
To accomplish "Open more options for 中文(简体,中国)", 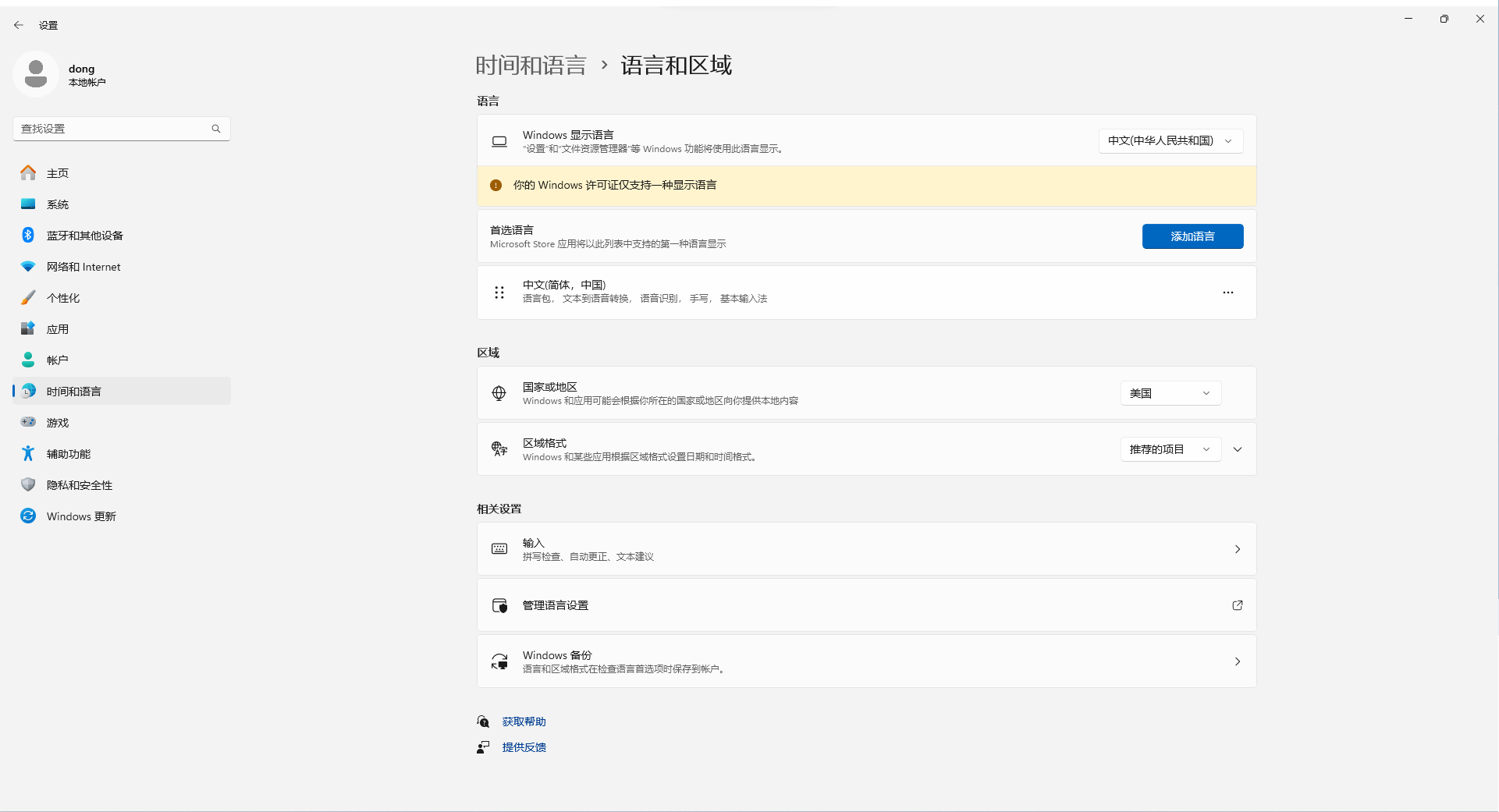I will tap(1227, 293).
